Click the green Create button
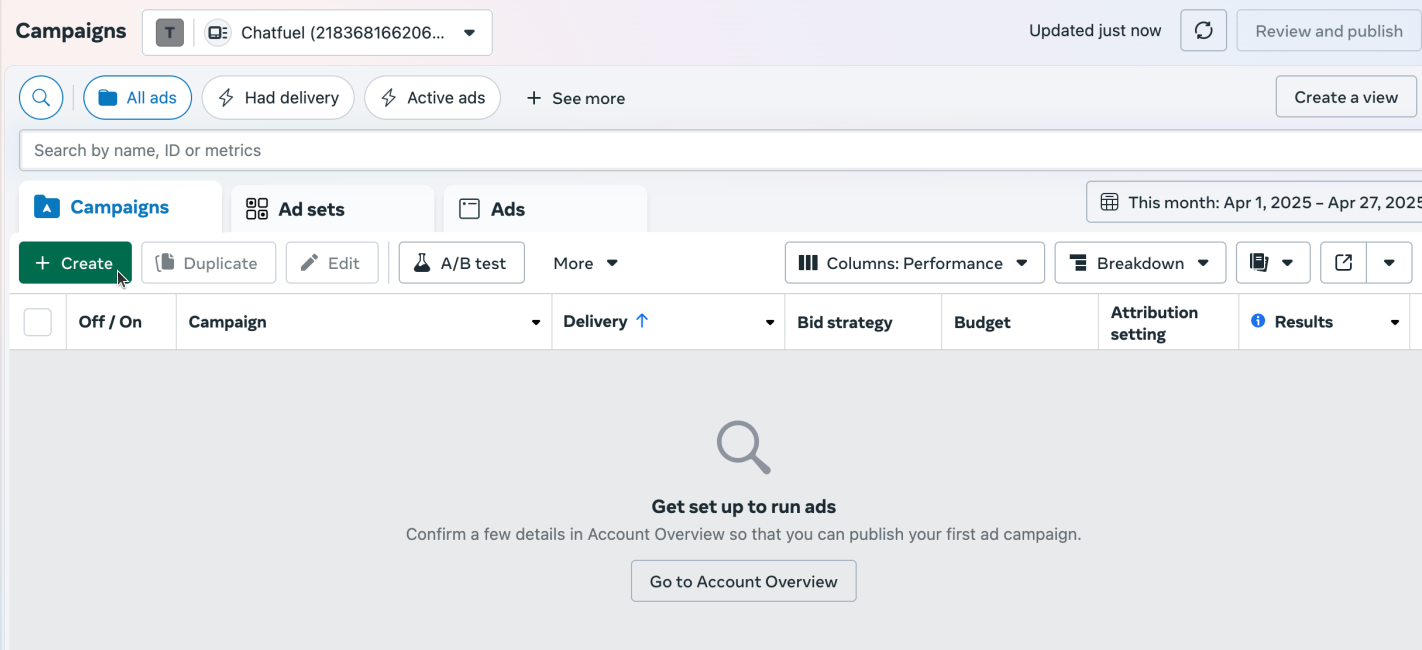This screenshot has width=1422, height=650. point(75,263)
